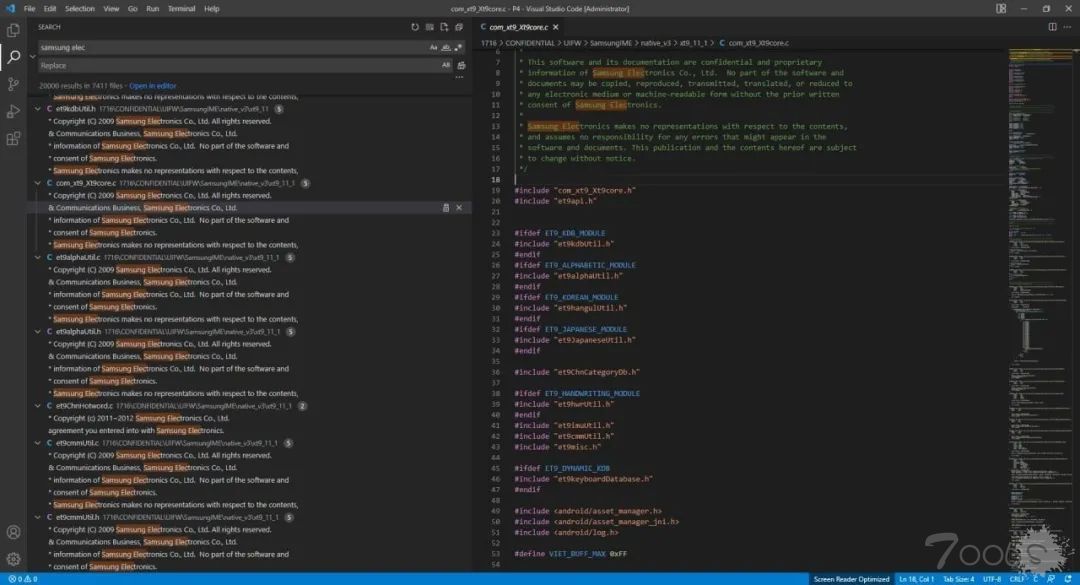
Task: Open the Extensions view
Action: pyautogui.click(x=13, y=138)
